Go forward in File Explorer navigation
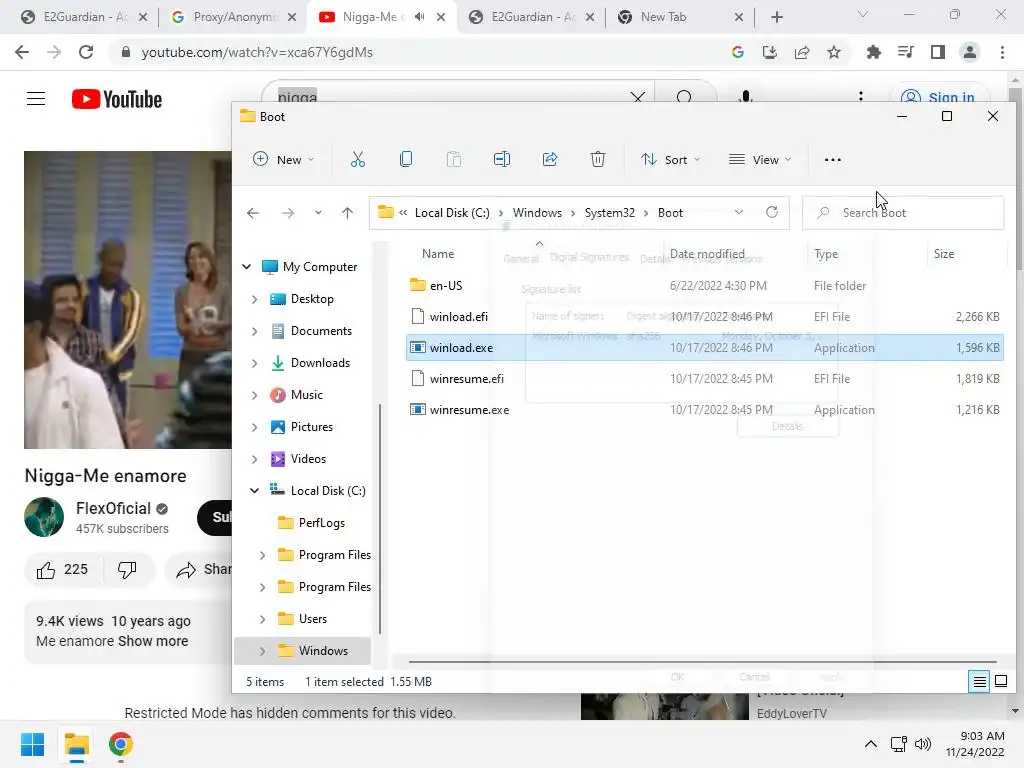The width and height of the screenshot is (1024, 768). tap(287, 213)
